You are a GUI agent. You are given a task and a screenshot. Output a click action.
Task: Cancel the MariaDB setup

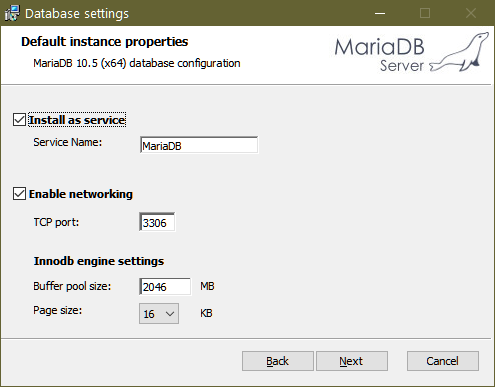443,361
